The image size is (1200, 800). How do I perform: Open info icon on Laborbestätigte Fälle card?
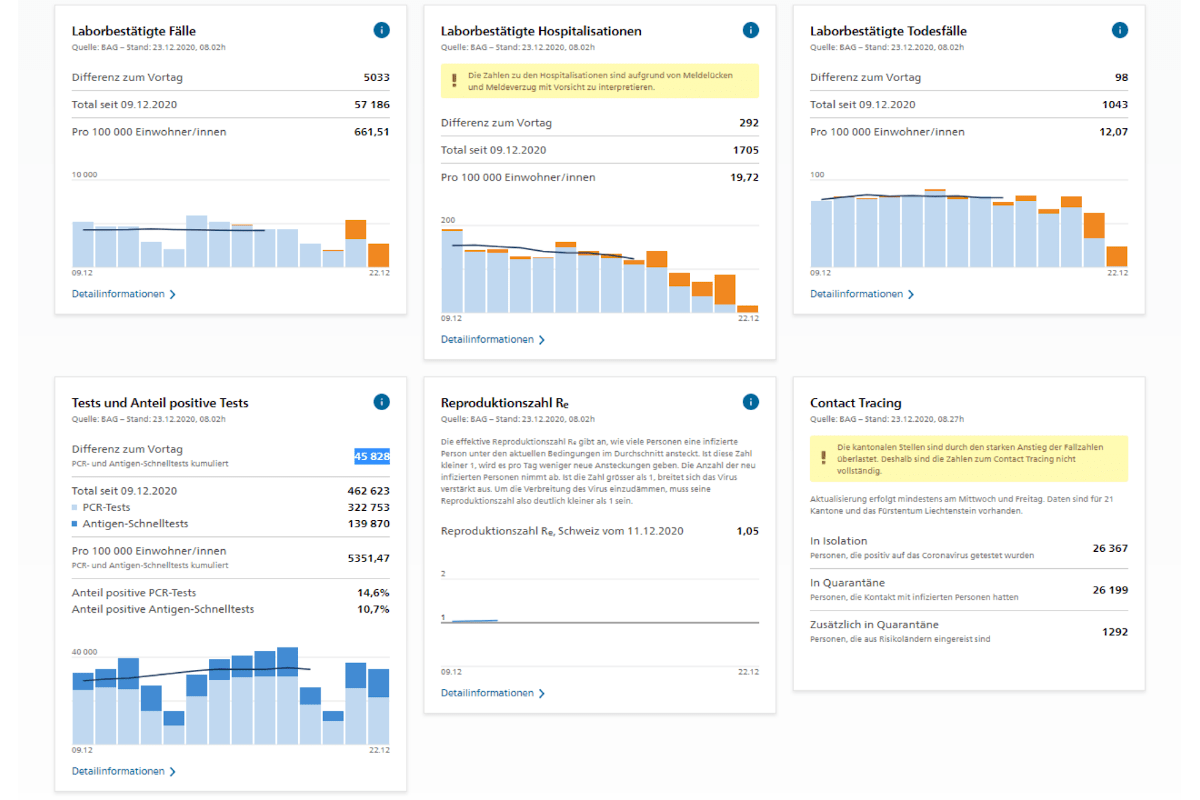pos(381,30)
